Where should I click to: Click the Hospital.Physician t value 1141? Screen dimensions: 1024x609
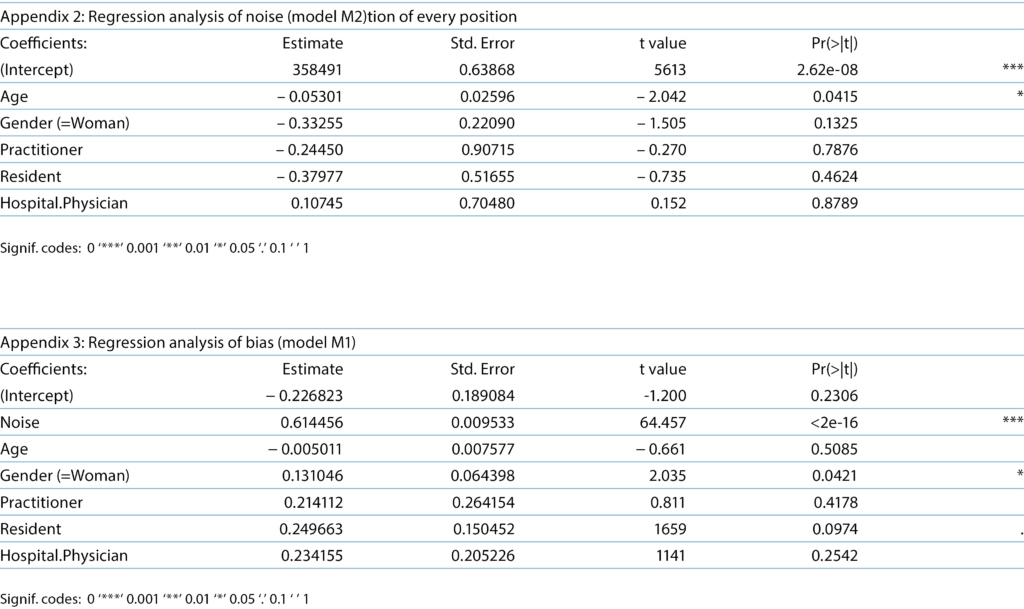pyautogui.click(x=669, y=554)
